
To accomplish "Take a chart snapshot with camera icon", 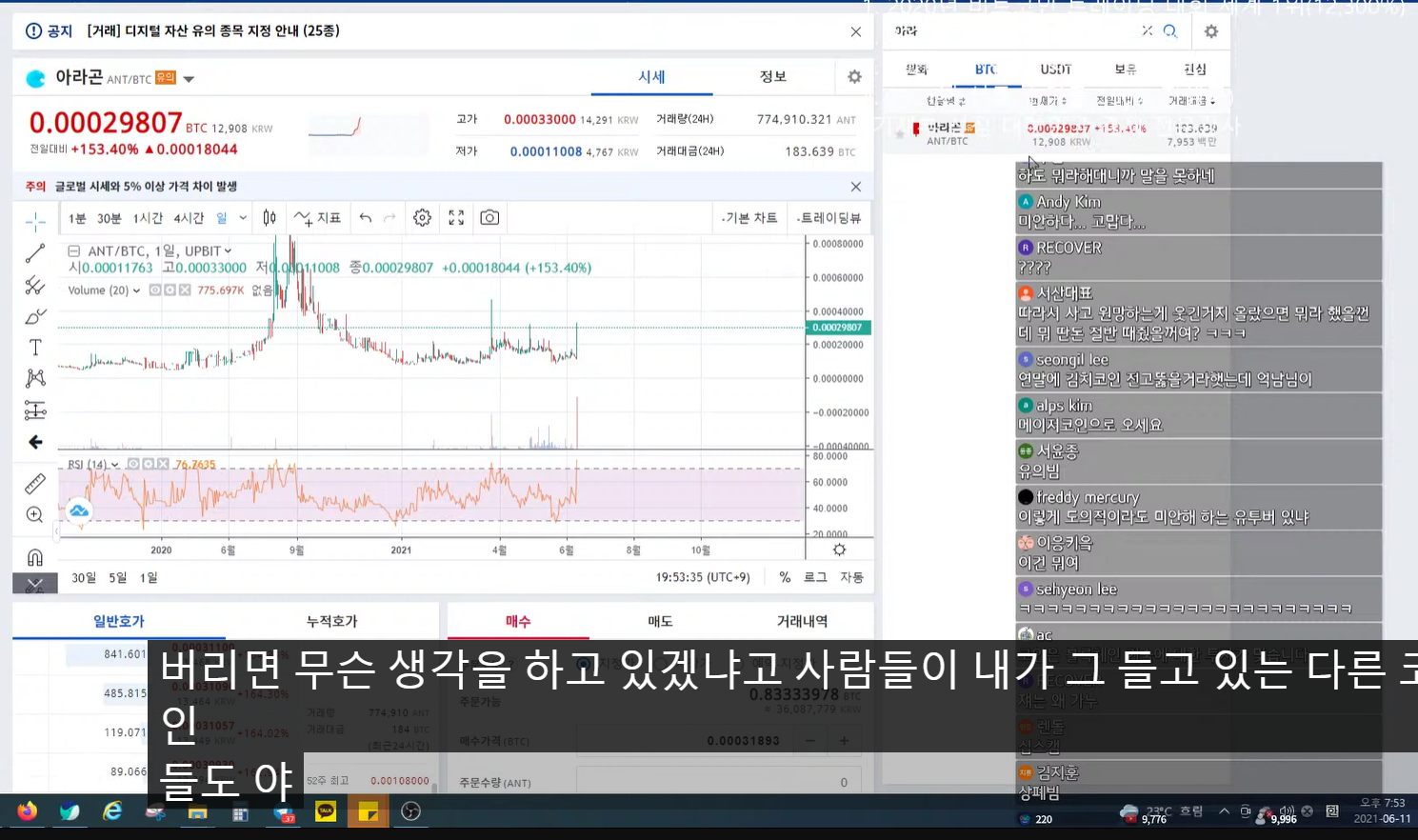I will click(489, 218).
